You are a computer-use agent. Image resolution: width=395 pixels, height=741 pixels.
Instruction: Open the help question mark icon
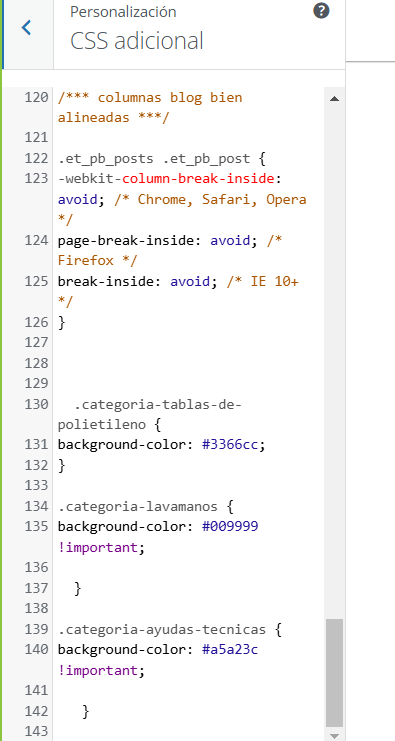click(321, 11)
